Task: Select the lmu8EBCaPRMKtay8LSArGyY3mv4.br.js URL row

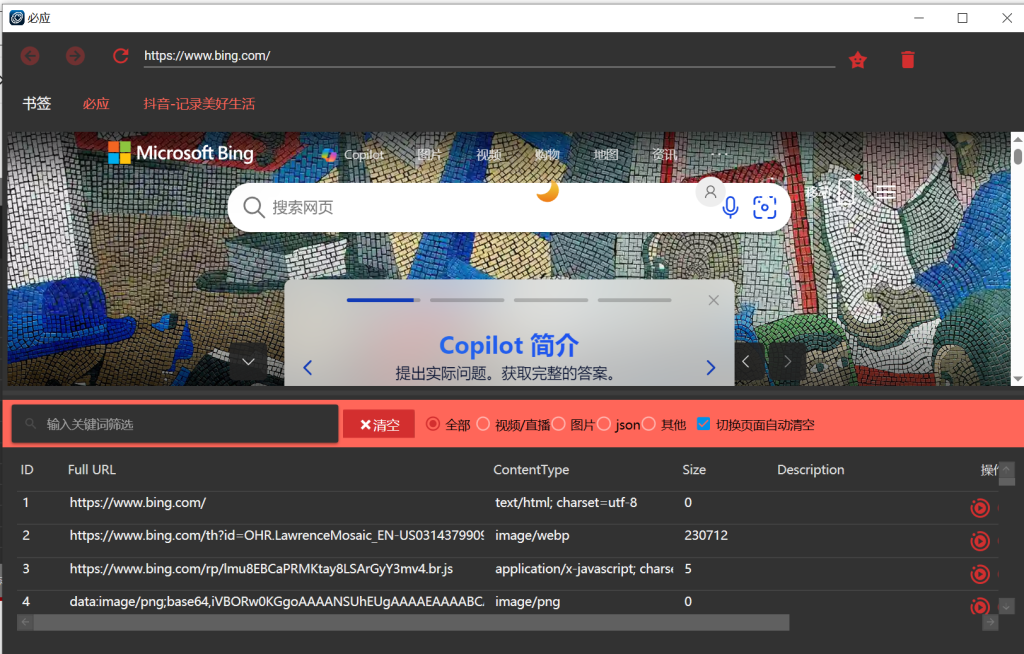Action: click(261, 568)
